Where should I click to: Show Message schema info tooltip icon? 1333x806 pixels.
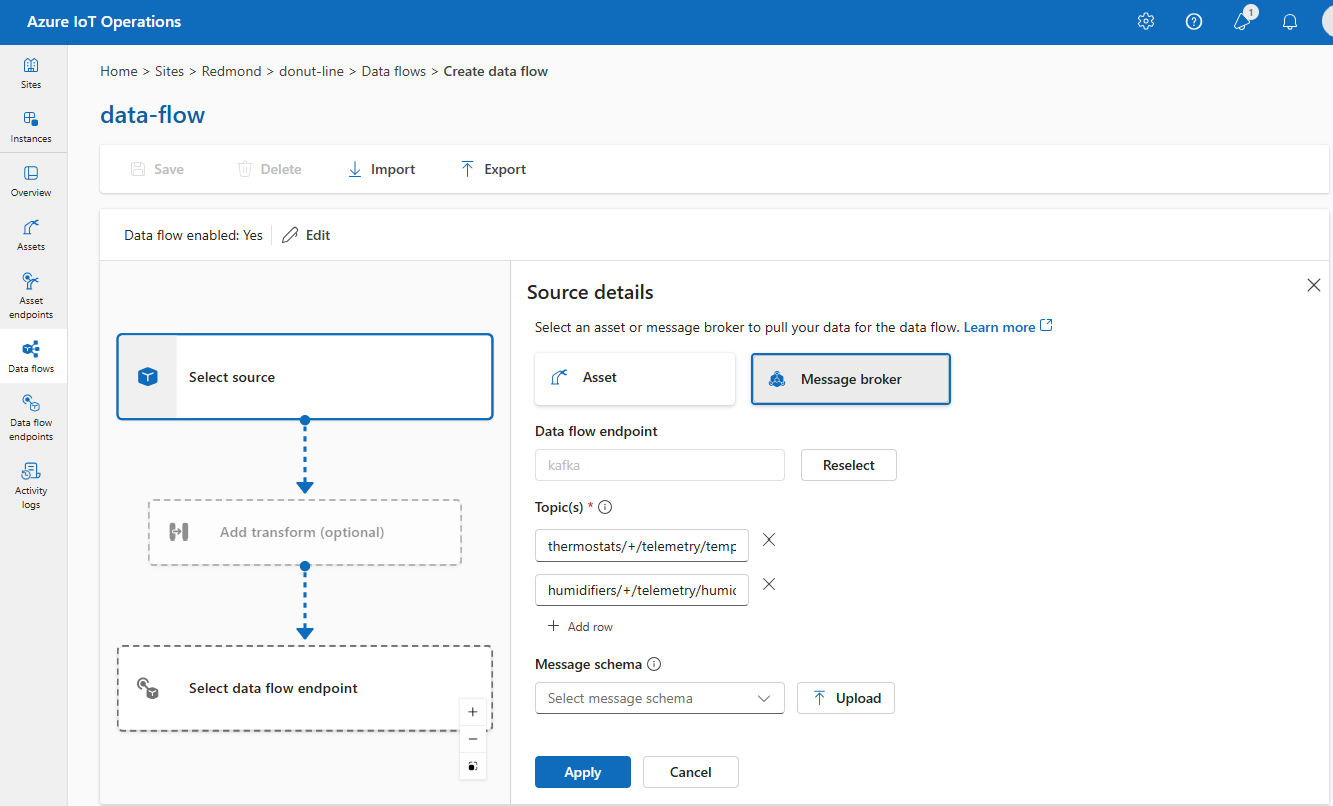654,664
